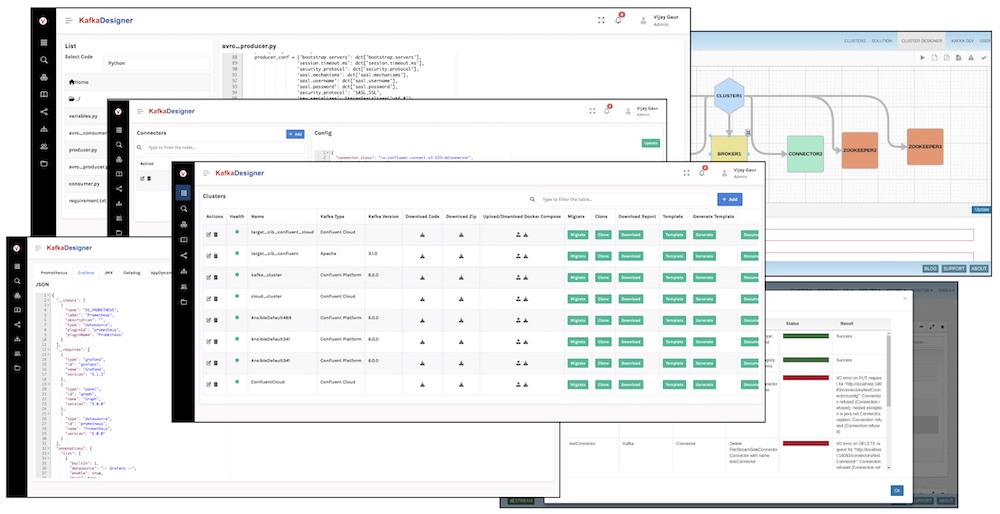Image resolution: width=1000 pixels, height=514 pixels.
Task: Open the share icon in the code list window sidebar
Action: click(44, 112)
